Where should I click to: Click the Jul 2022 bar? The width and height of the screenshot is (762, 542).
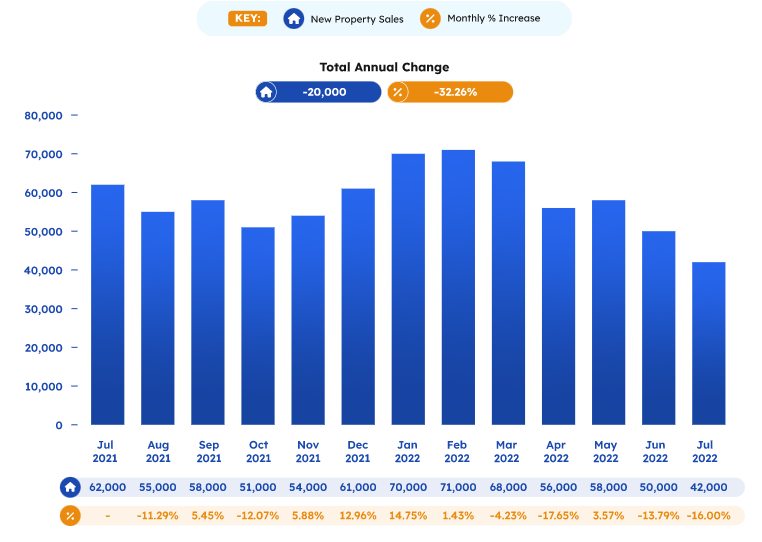(708, 343)
